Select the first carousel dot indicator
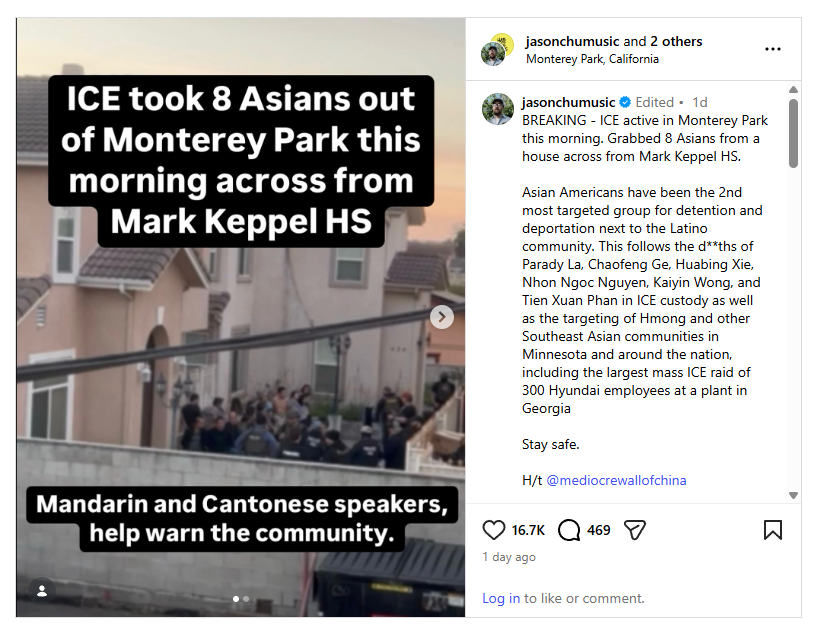818x641 pixels. pos(236,599)
